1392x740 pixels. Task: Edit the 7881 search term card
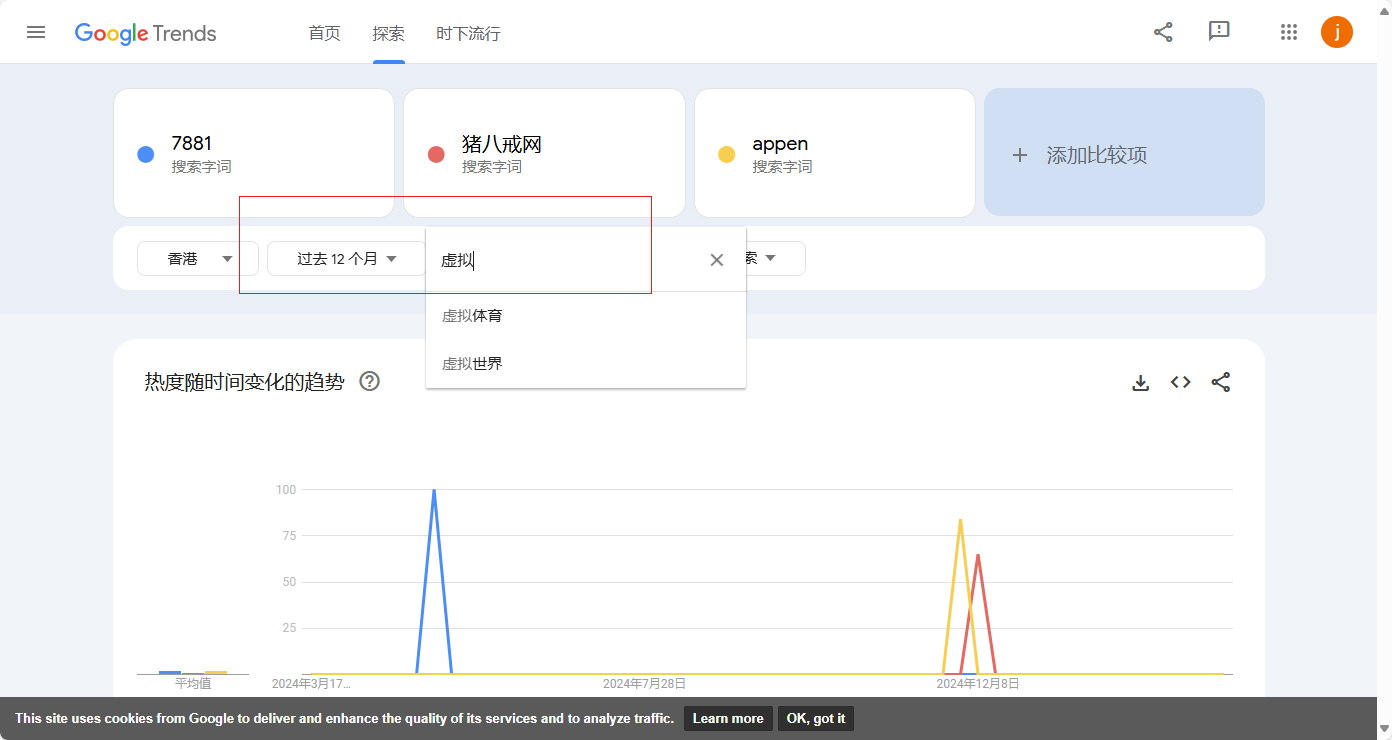[254, 153]
